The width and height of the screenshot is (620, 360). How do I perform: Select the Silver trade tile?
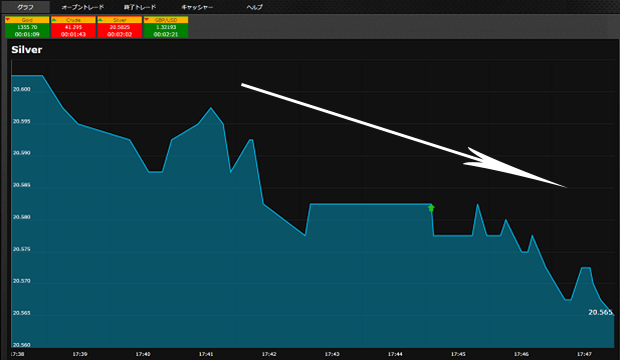tap(119, 27)
